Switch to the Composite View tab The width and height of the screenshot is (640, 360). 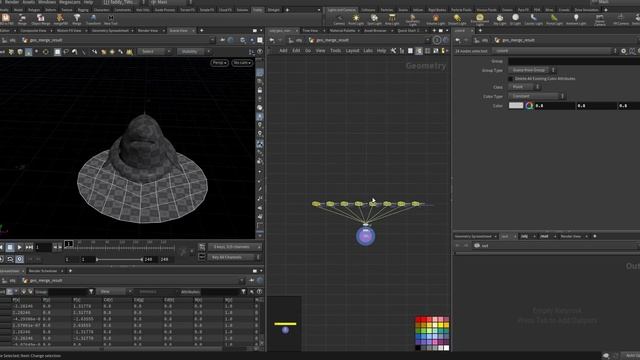pos(33,31)
